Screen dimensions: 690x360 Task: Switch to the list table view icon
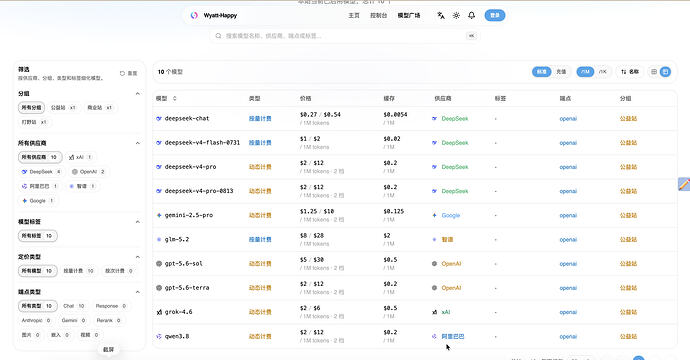[x=654, y=72]
